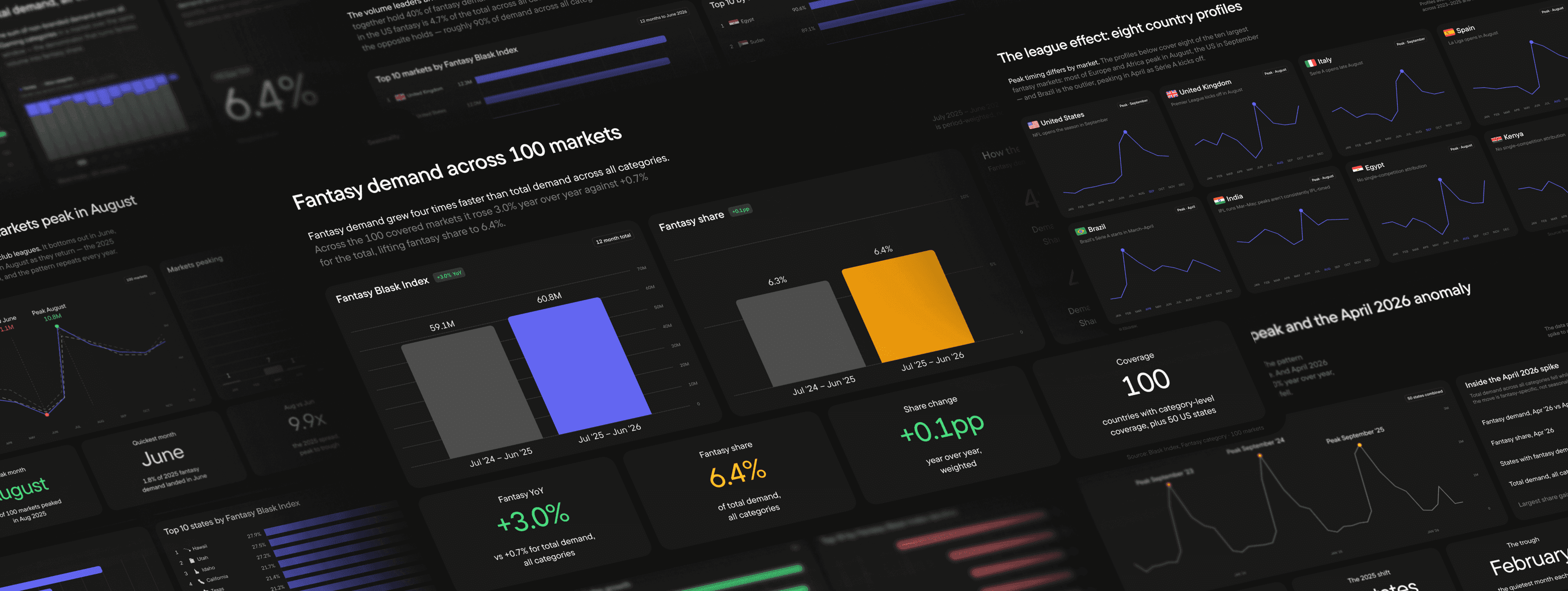Click 'Peak · August' badge on India card

click(x=1322, y=178)
